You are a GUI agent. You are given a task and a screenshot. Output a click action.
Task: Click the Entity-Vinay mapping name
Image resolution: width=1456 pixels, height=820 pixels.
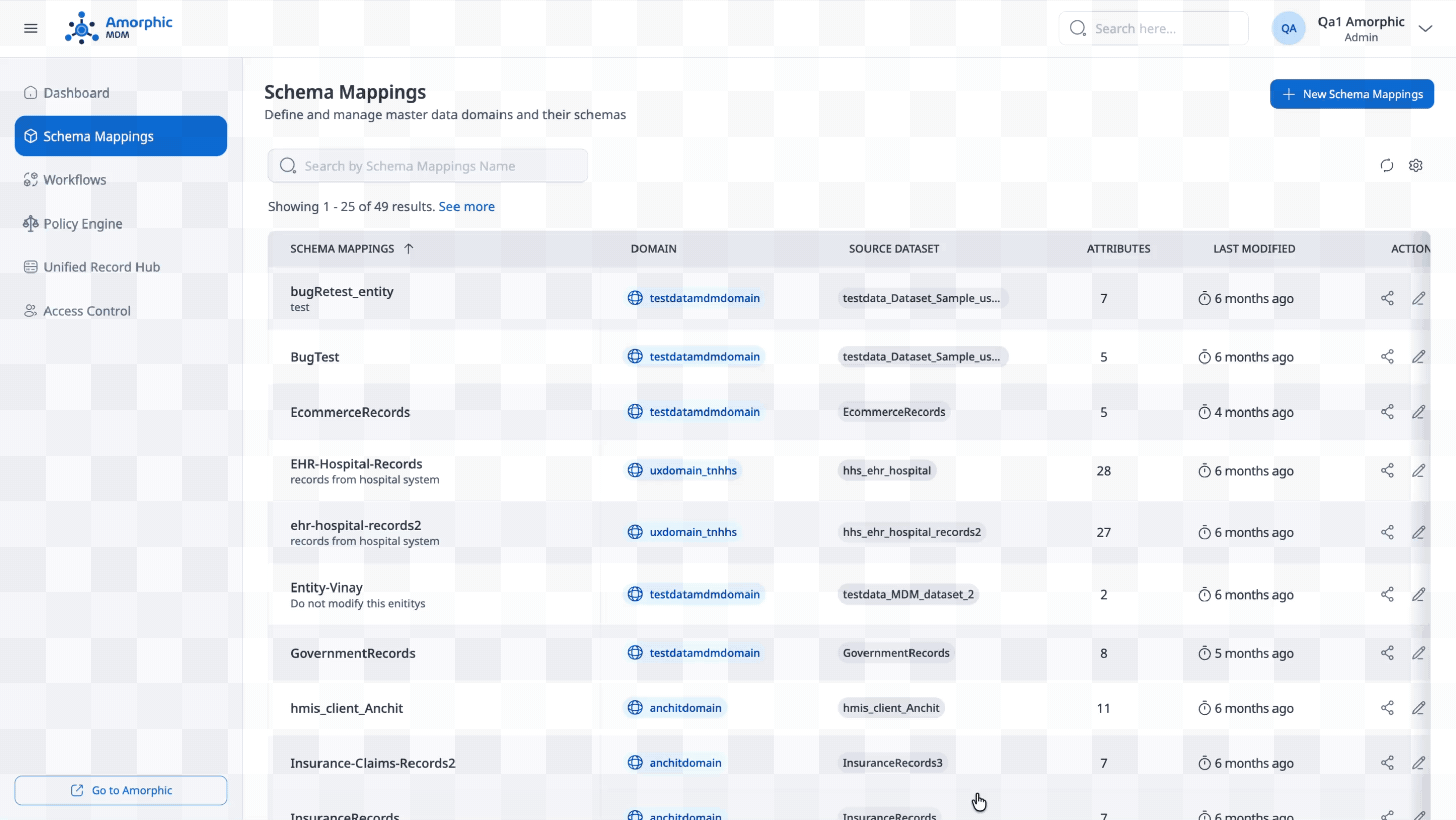point(327,587)
